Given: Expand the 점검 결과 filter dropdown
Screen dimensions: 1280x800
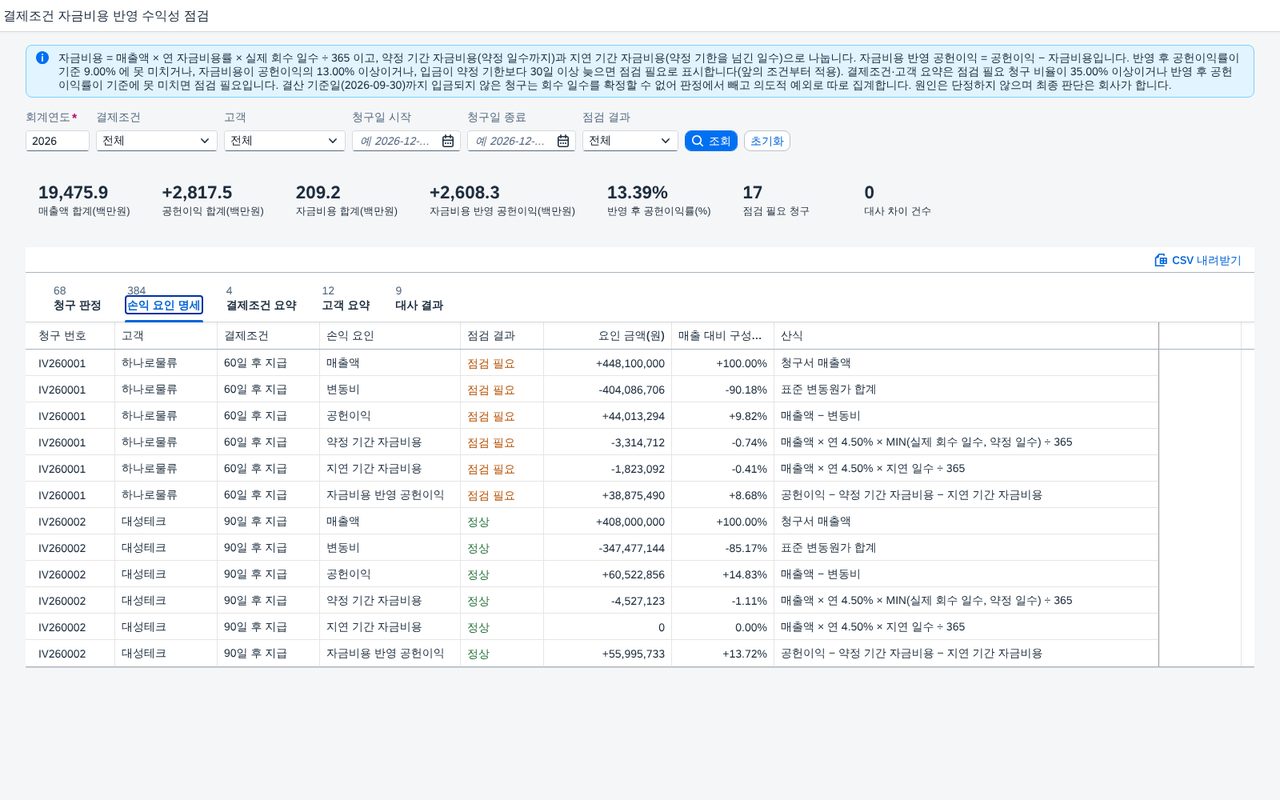Looking at the screenshot, I should tap(666, 141).
